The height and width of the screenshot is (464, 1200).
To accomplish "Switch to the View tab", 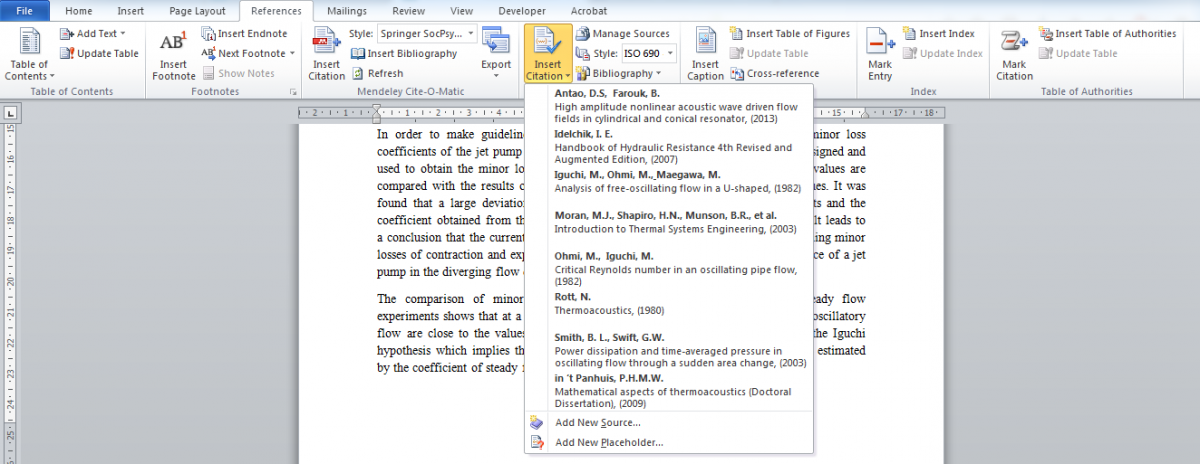I will 462,11.
